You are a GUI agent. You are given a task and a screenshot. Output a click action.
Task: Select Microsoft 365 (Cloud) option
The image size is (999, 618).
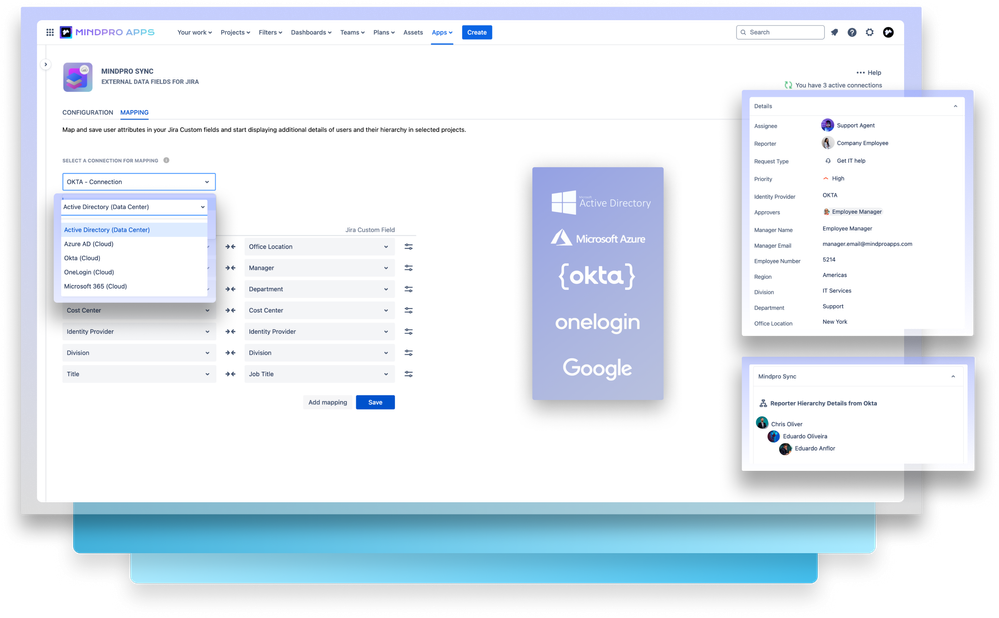point(134,287)
